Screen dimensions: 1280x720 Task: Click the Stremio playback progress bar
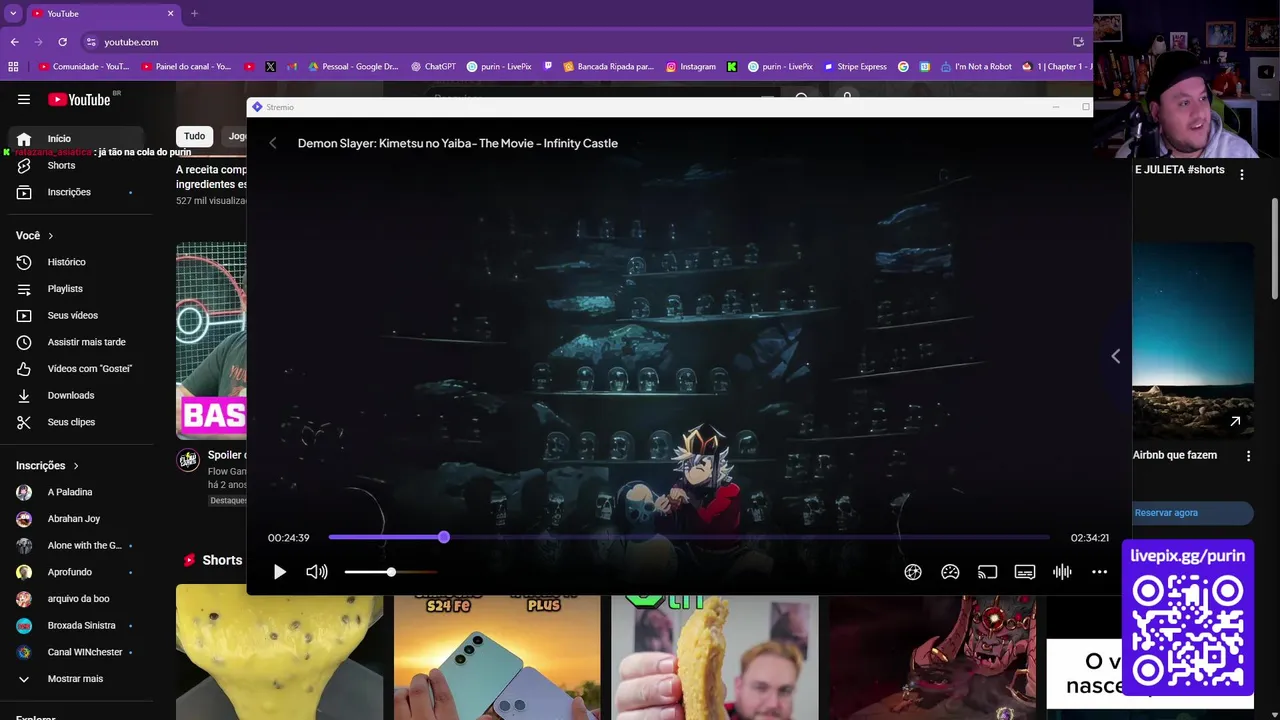(x=689, y=537)
